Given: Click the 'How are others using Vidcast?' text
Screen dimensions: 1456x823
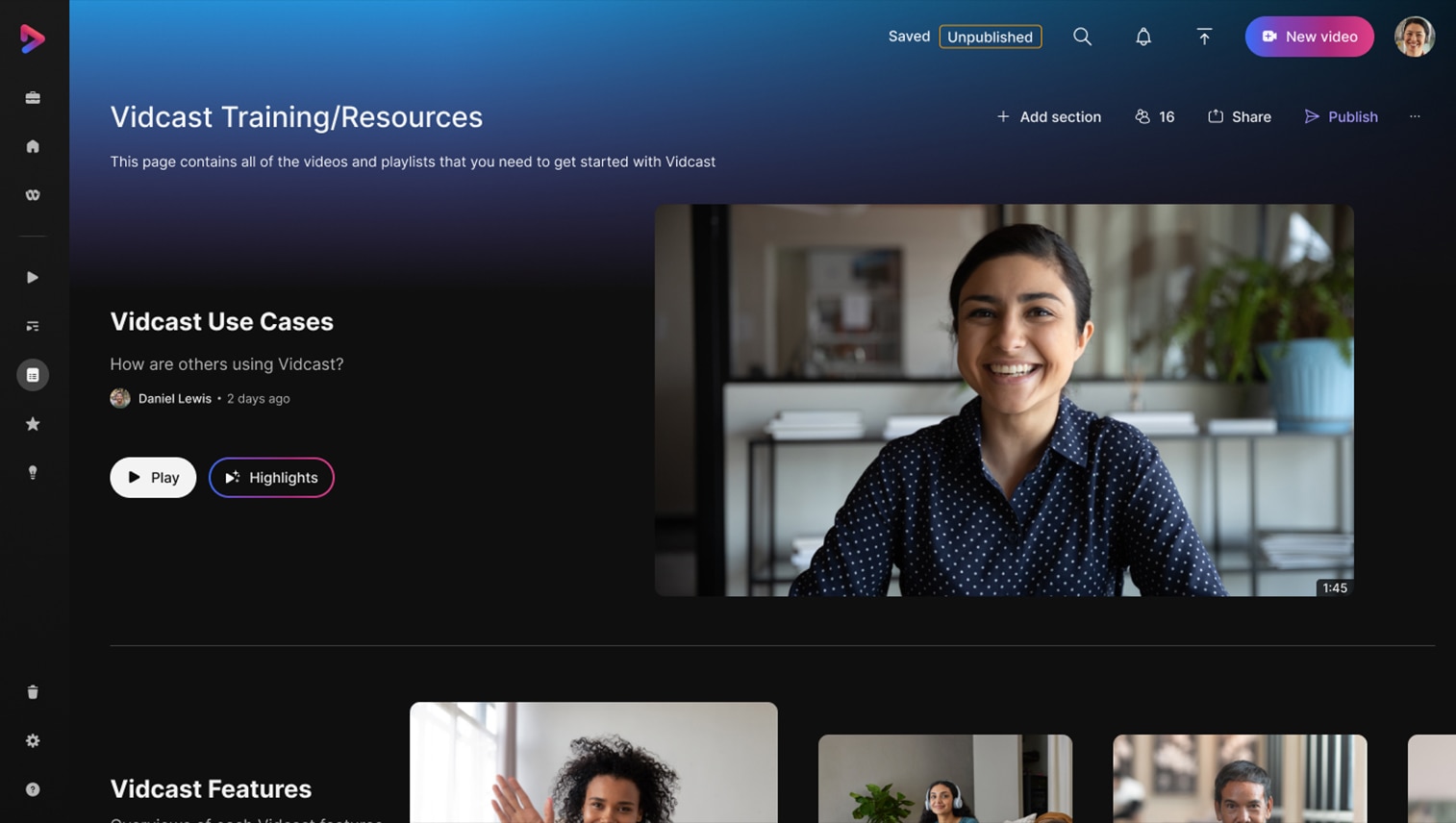Looking at the screenshot, I should tap(227, 364).
